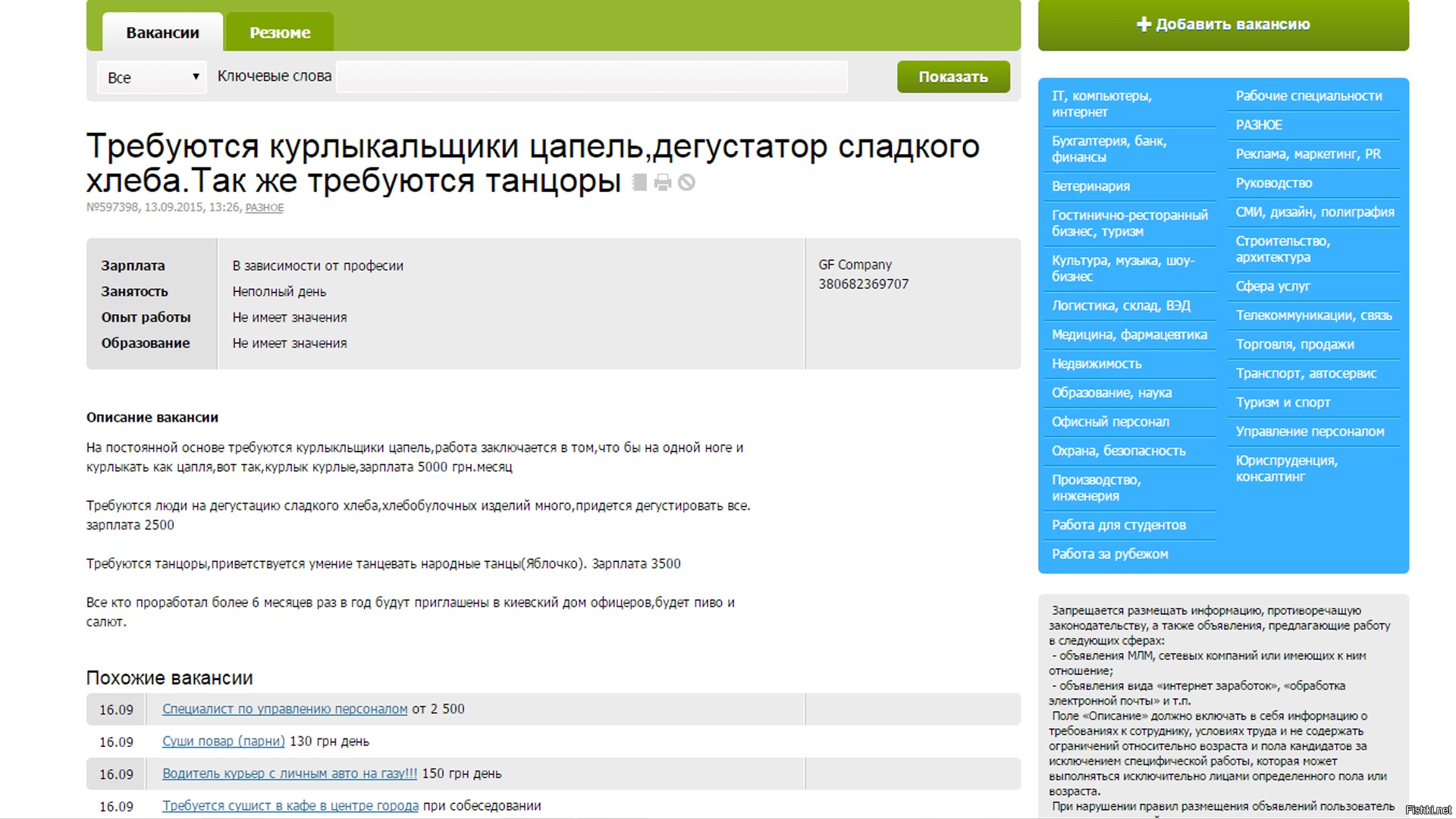
Task: Open Требуется сушист в кафе vacancy
Action: point(290,805)
